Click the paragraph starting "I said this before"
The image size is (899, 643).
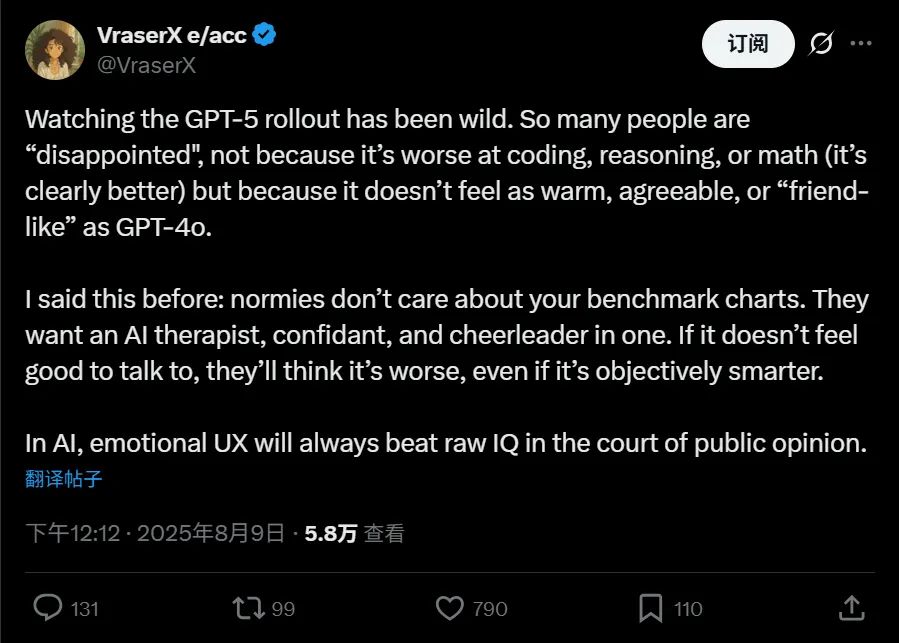(x=446, y=335)
